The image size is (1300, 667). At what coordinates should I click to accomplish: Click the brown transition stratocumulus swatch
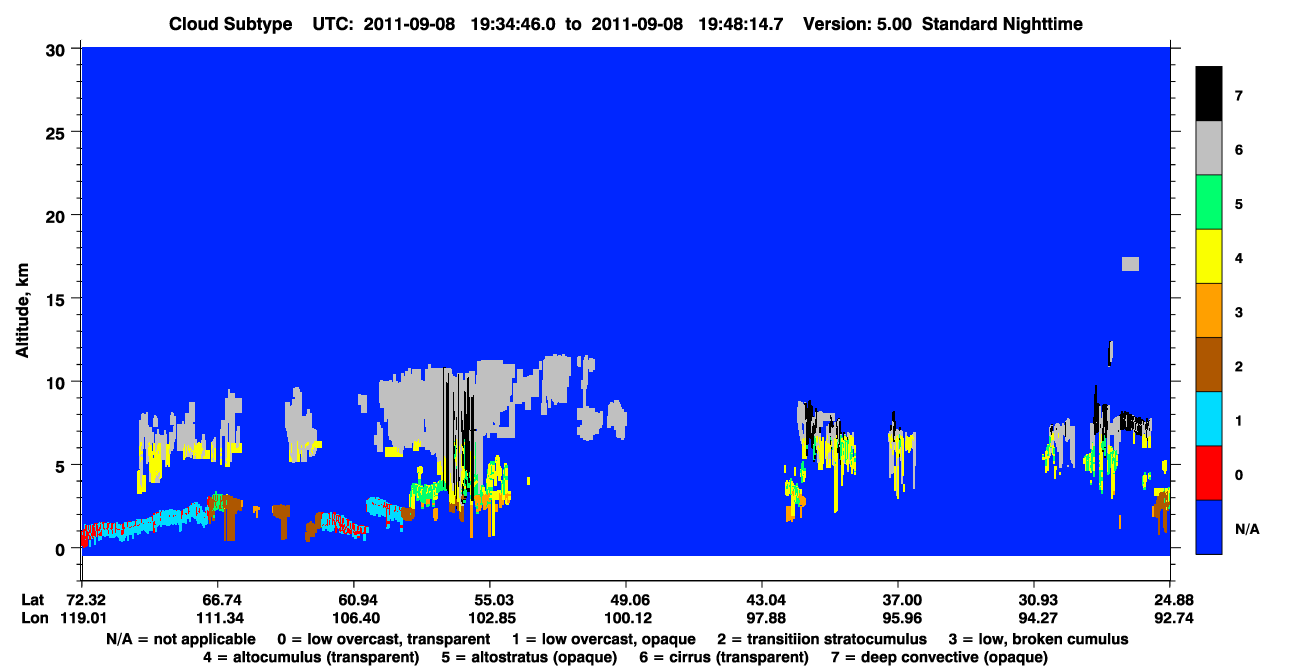1208,365
